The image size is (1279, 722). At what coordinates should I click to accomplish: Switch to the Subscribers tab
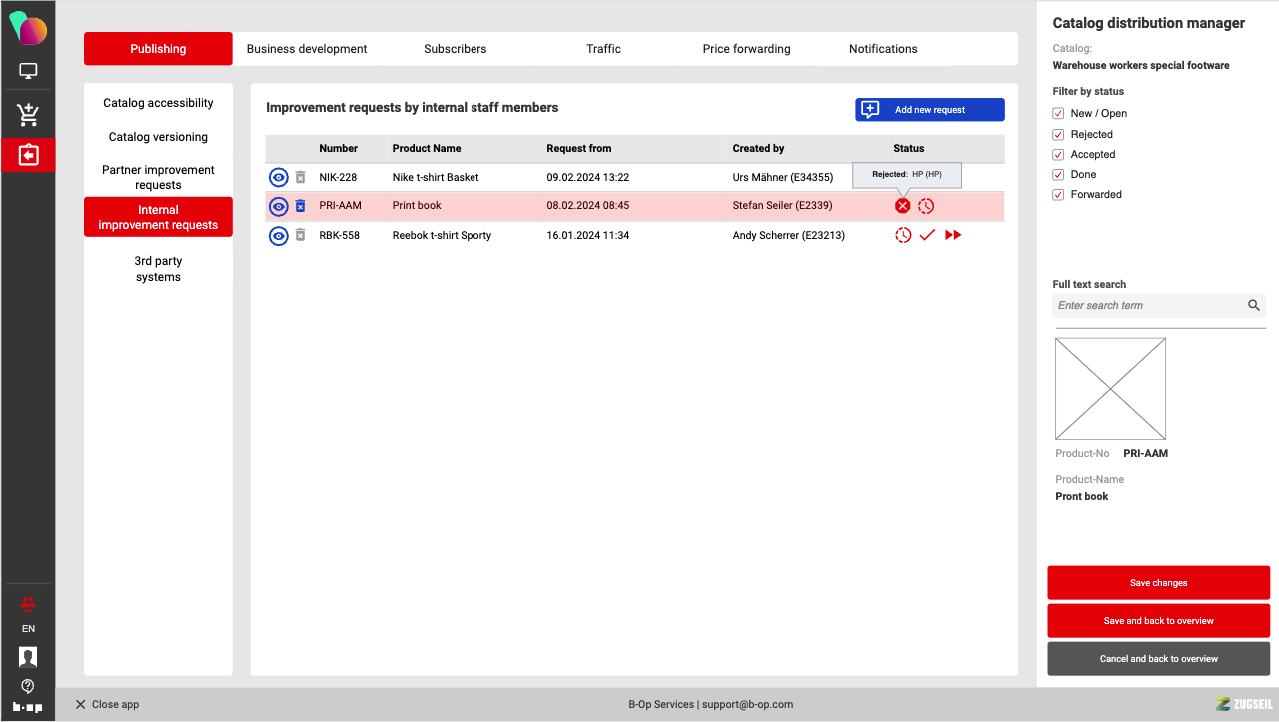pos(455,49)
